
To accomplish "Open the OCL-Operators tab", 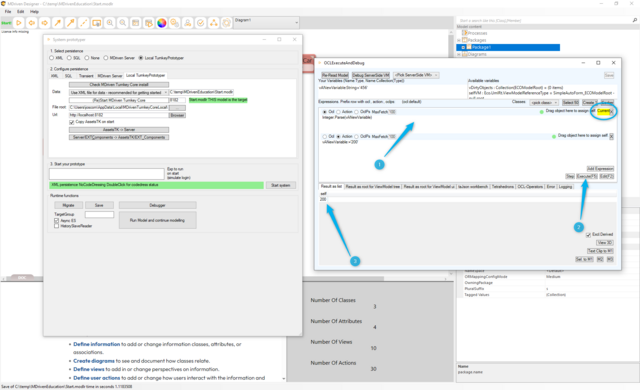I will coord(530,186).
